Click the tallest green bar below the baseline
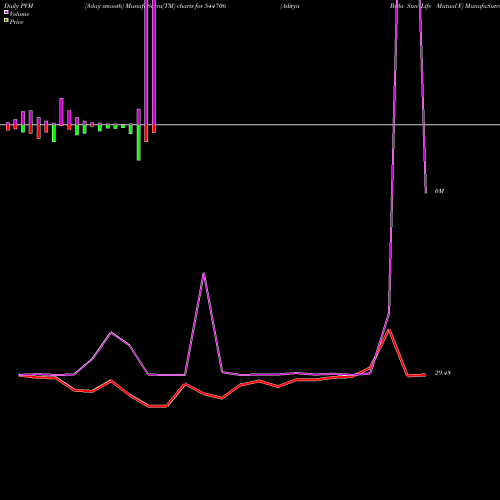This screenshot has width=500, height=500. pos(139,143)
